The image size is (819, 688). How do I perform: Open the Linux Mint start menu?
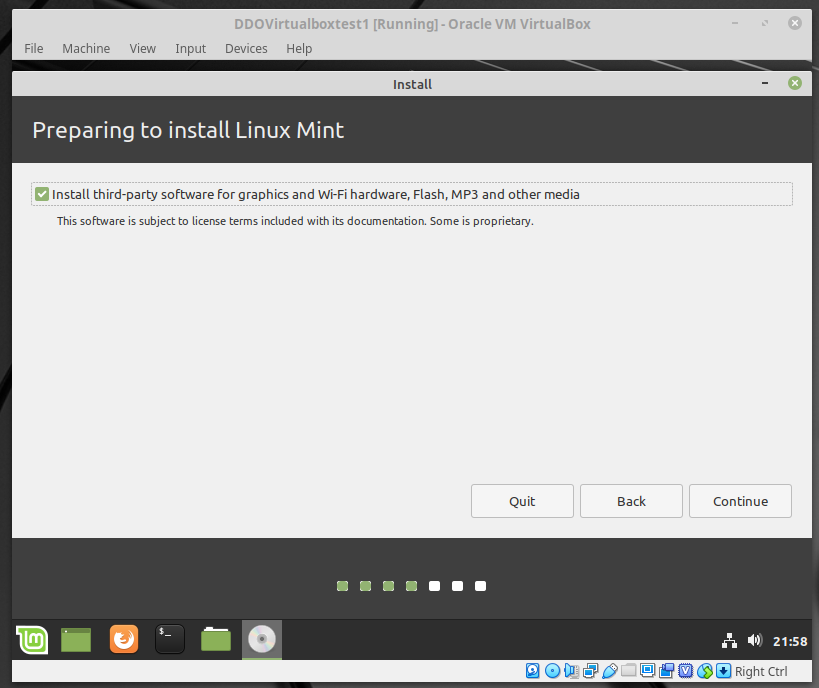(x=32, y=639)
